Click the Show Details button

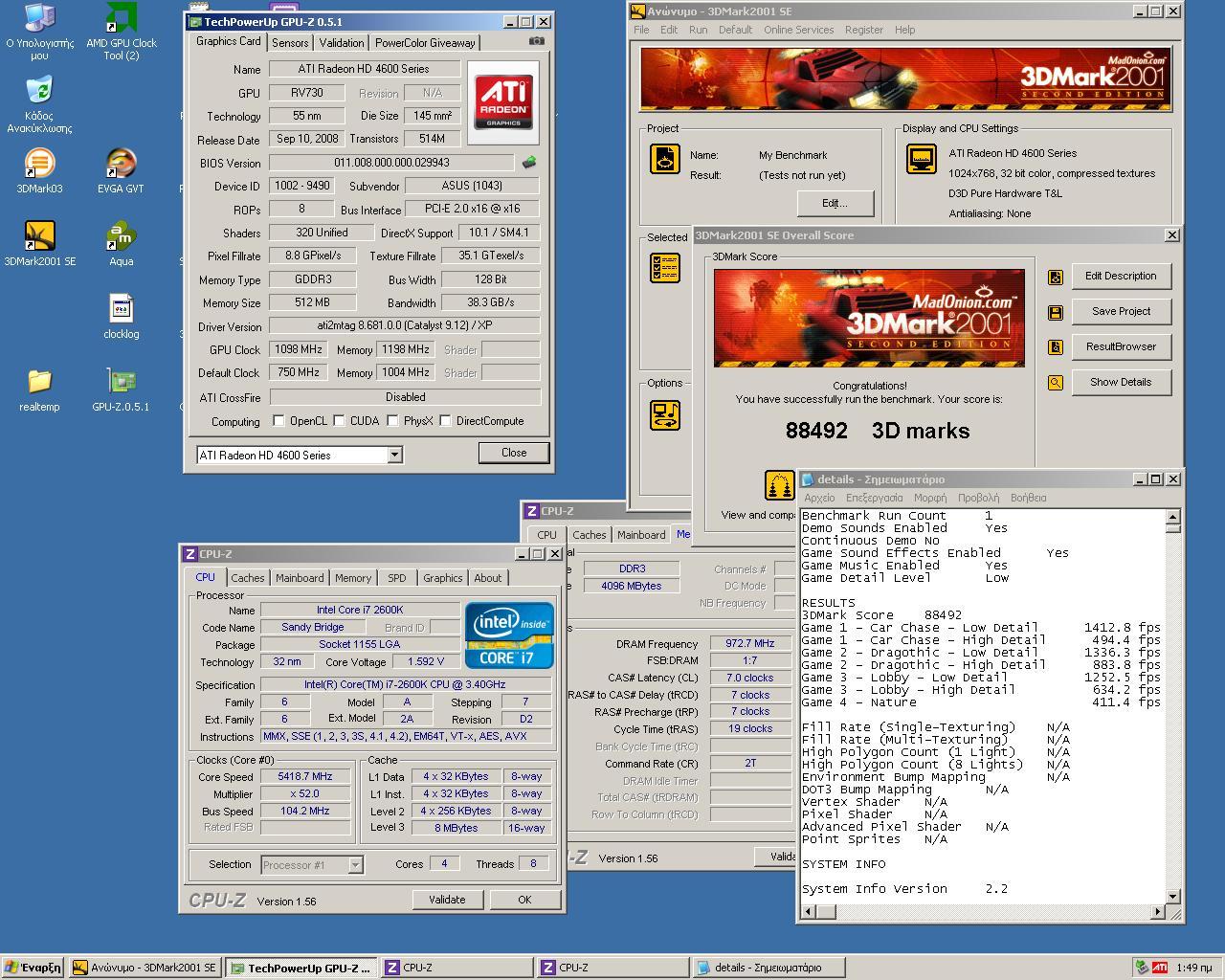[x=1121, y=383]
